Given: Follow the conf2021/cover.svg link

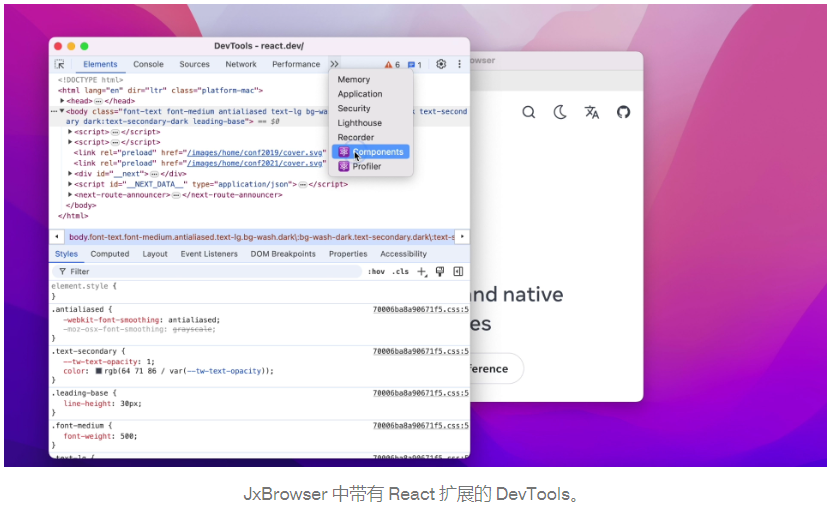Looking at the screenshot, I should point(255,163).
